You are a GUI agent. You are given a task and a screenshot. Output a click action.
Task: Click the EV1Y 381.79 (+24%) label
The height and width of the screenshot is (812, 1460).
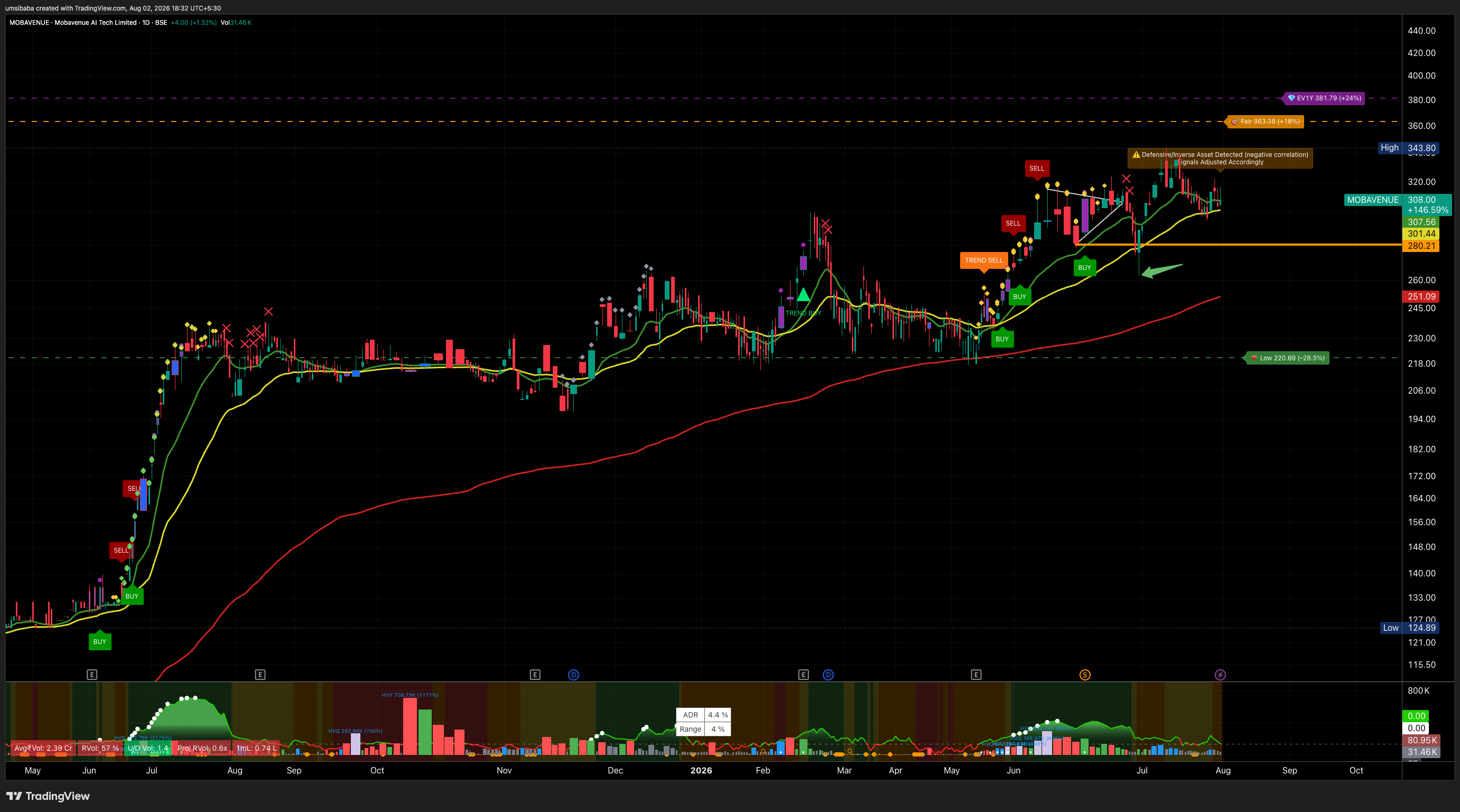1325,98
